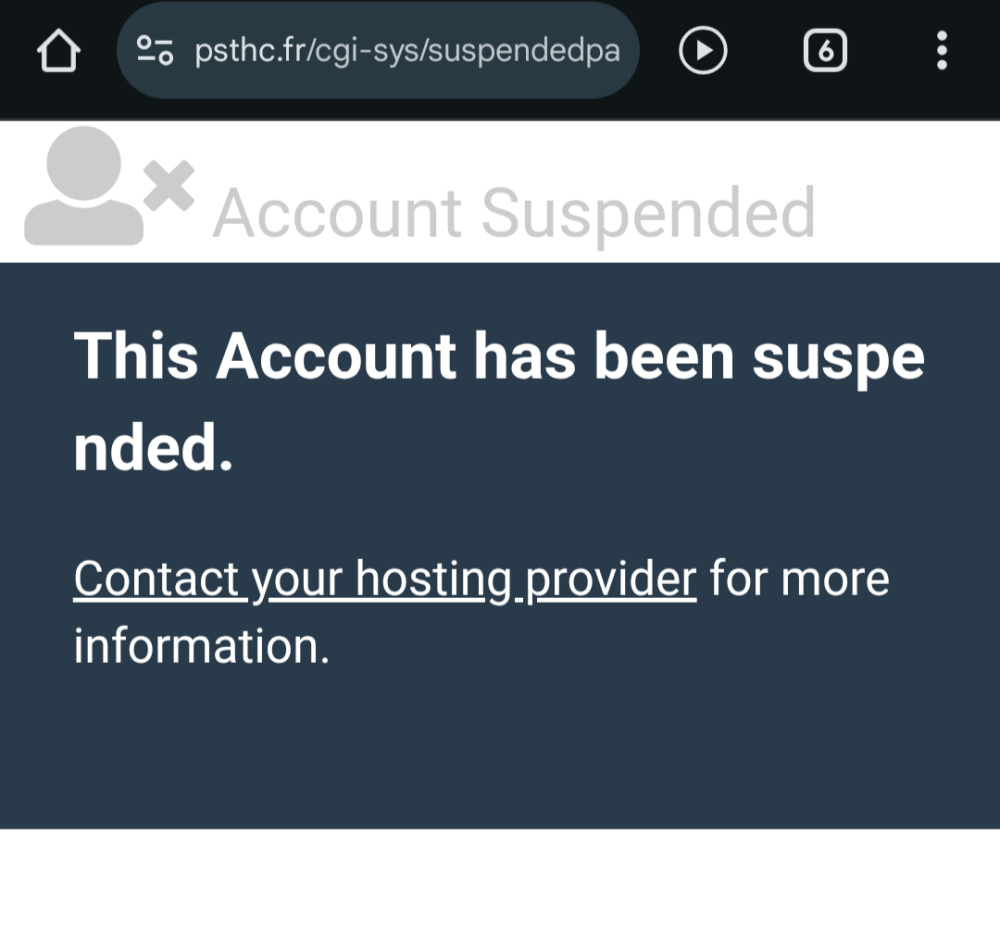The width and height of the screenshot is (1000, 934).
Task: Click the grey X mark beside the user icon
Action: point(169,185)
